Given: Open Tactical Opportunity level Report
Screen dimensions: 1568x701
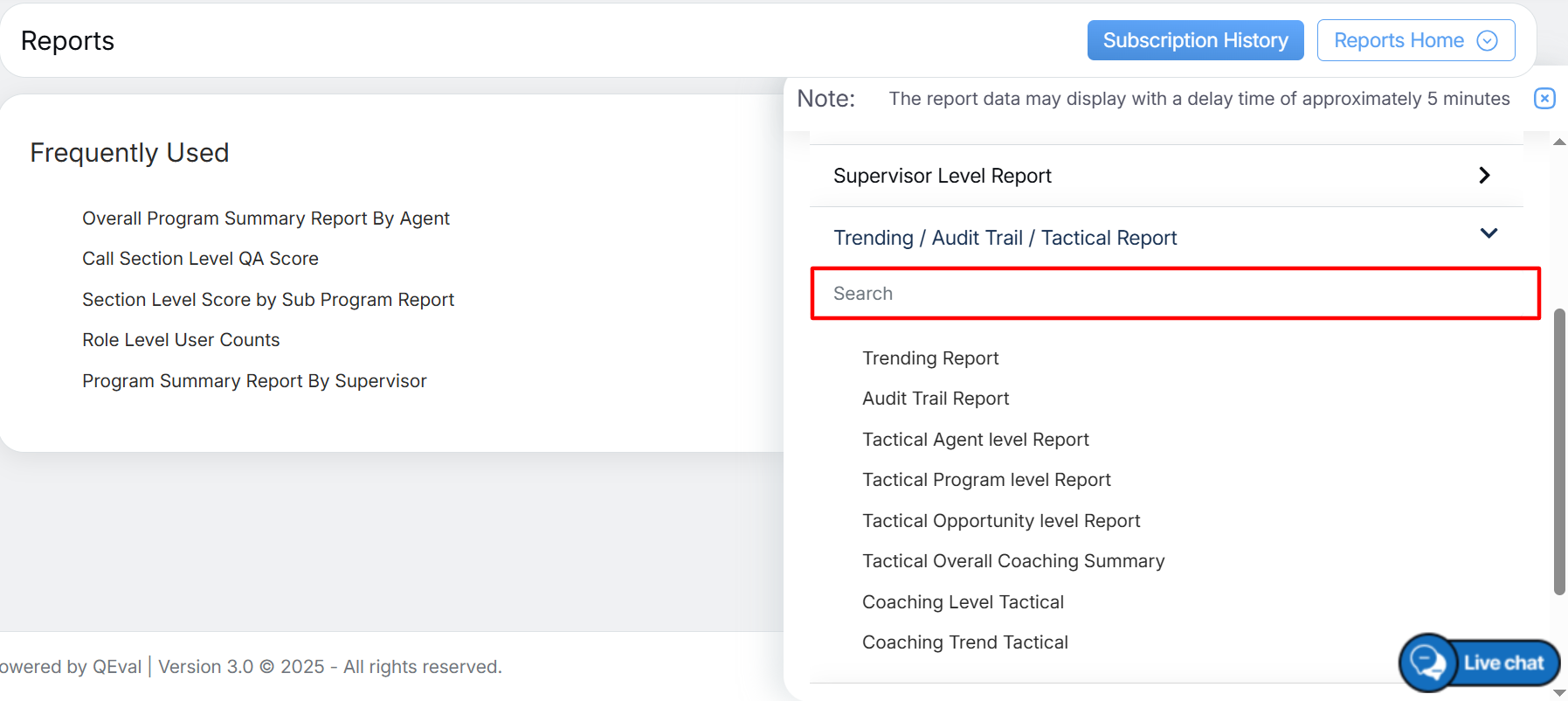Looking at the screenshot, I should click(1001, 521).
